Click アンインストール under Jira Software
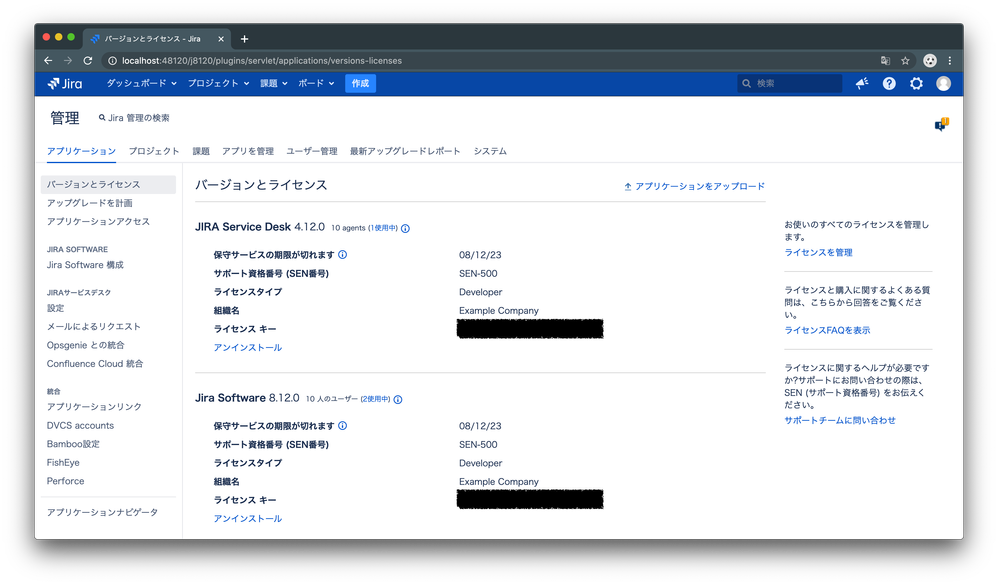This screenshot has width=998, height=585. (248, 519)
